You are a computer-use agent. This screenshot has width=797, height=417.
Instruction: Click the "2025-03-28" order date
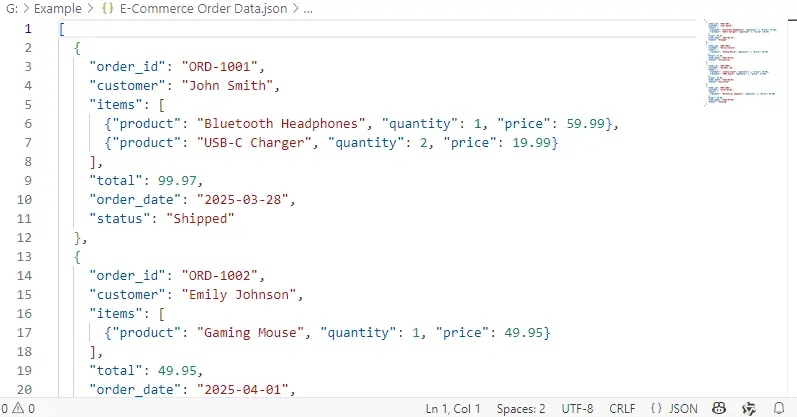(x=242, y=199)
